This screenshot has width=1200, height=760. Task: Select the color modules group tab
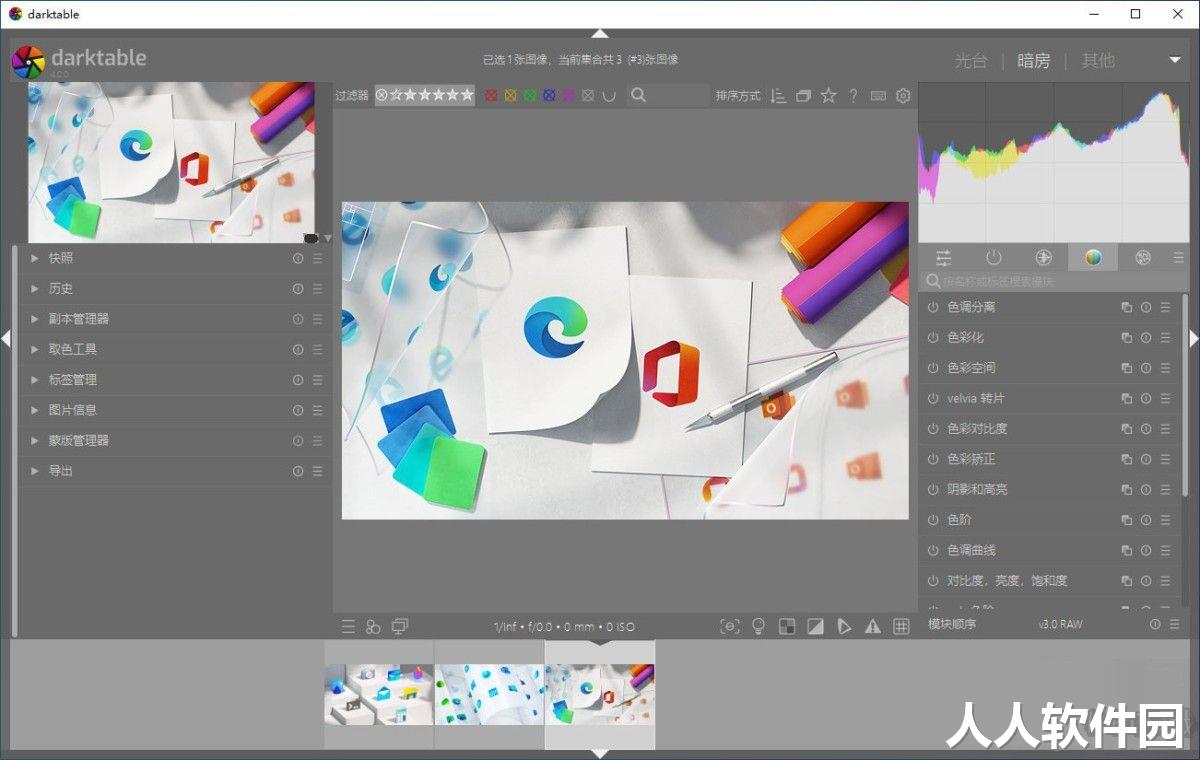(x=1093, y=258)
